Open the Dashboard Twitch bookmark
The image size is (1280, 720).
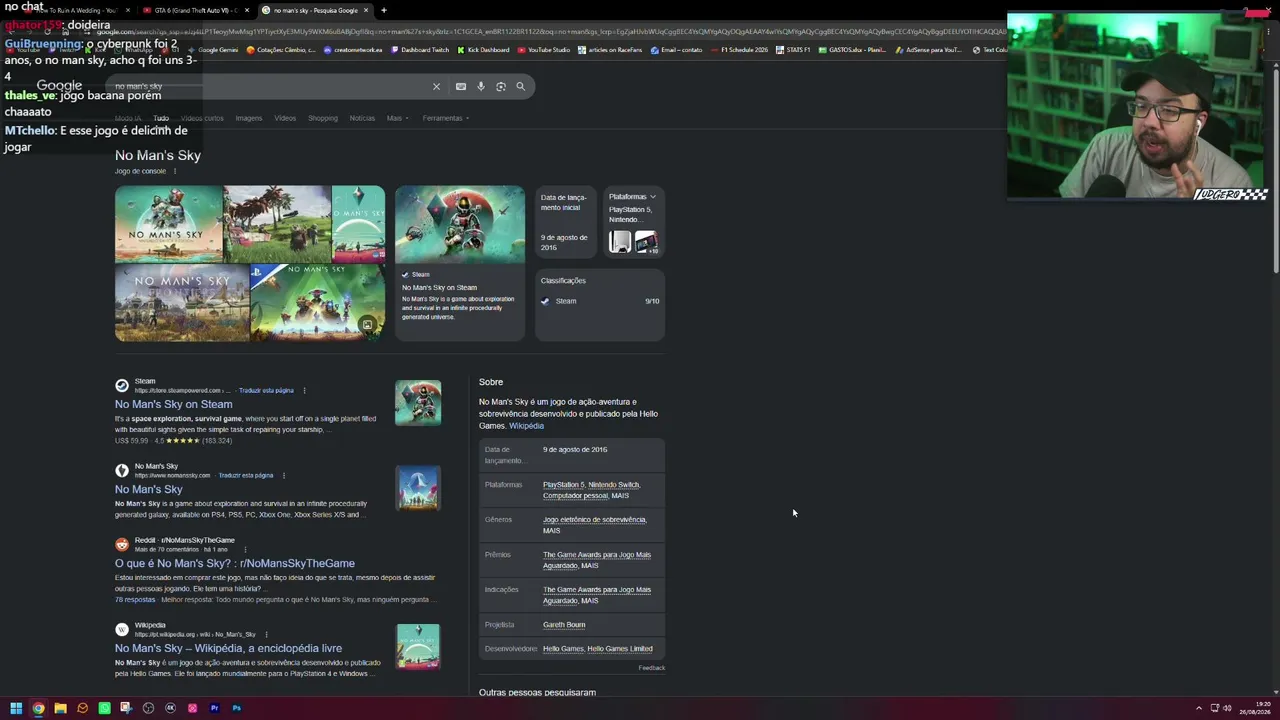pos(420,50)
